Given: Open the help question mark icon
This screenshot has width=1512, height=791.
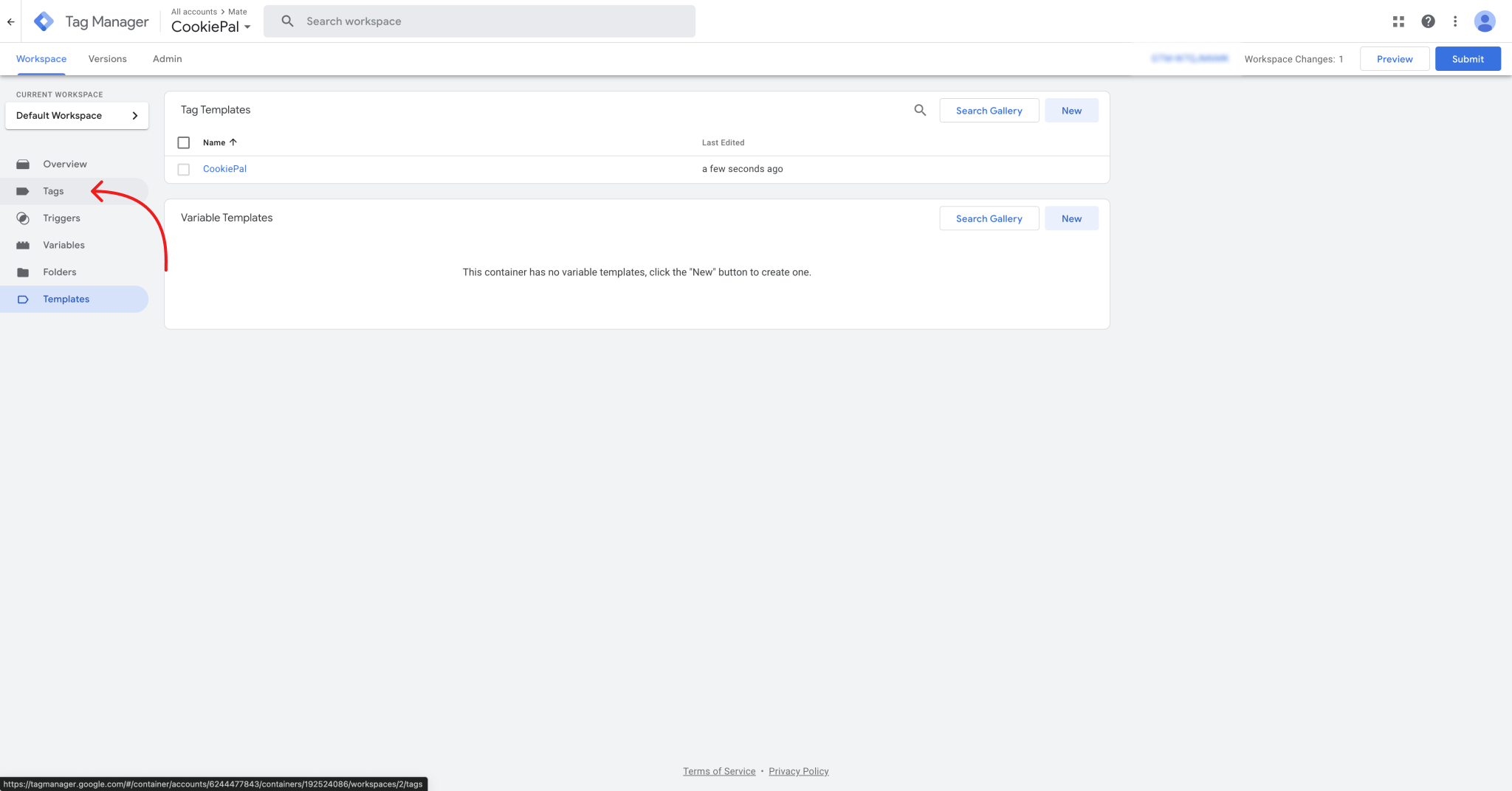Looking at the screenshot, I should [1428, 21].
